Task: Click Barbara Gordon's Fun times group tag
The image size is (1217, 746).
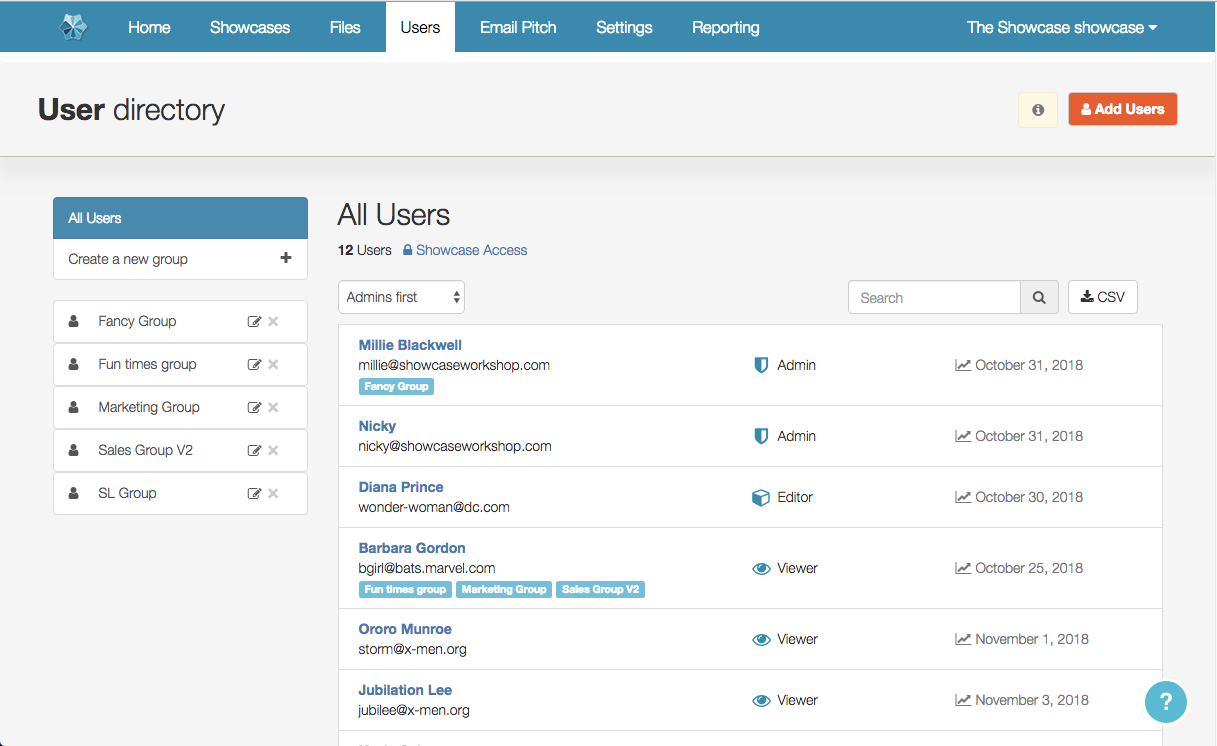Action: [405, 589]
